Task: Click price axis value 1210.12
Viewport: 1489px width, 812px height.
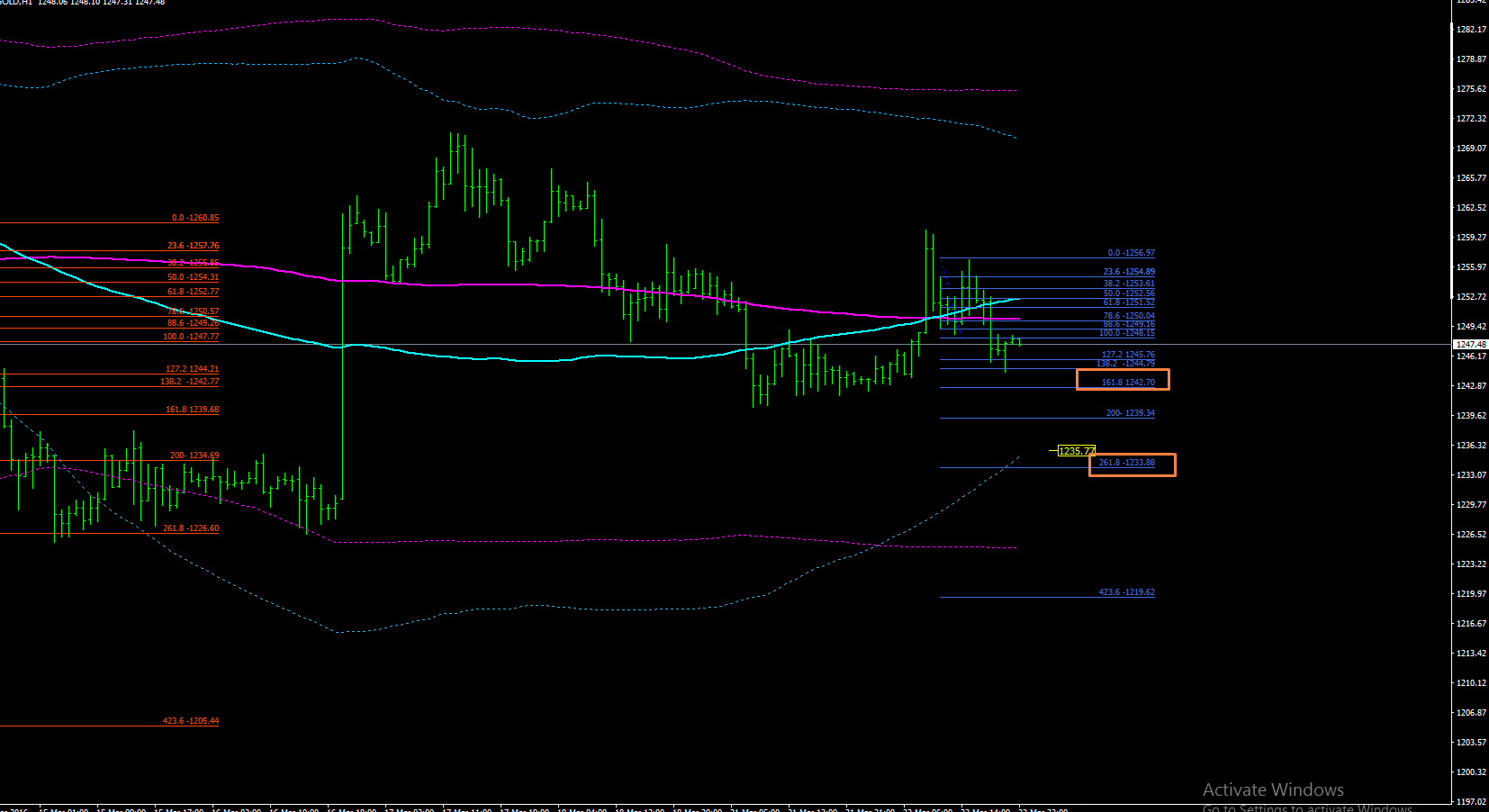Action: pos(1471,683)
